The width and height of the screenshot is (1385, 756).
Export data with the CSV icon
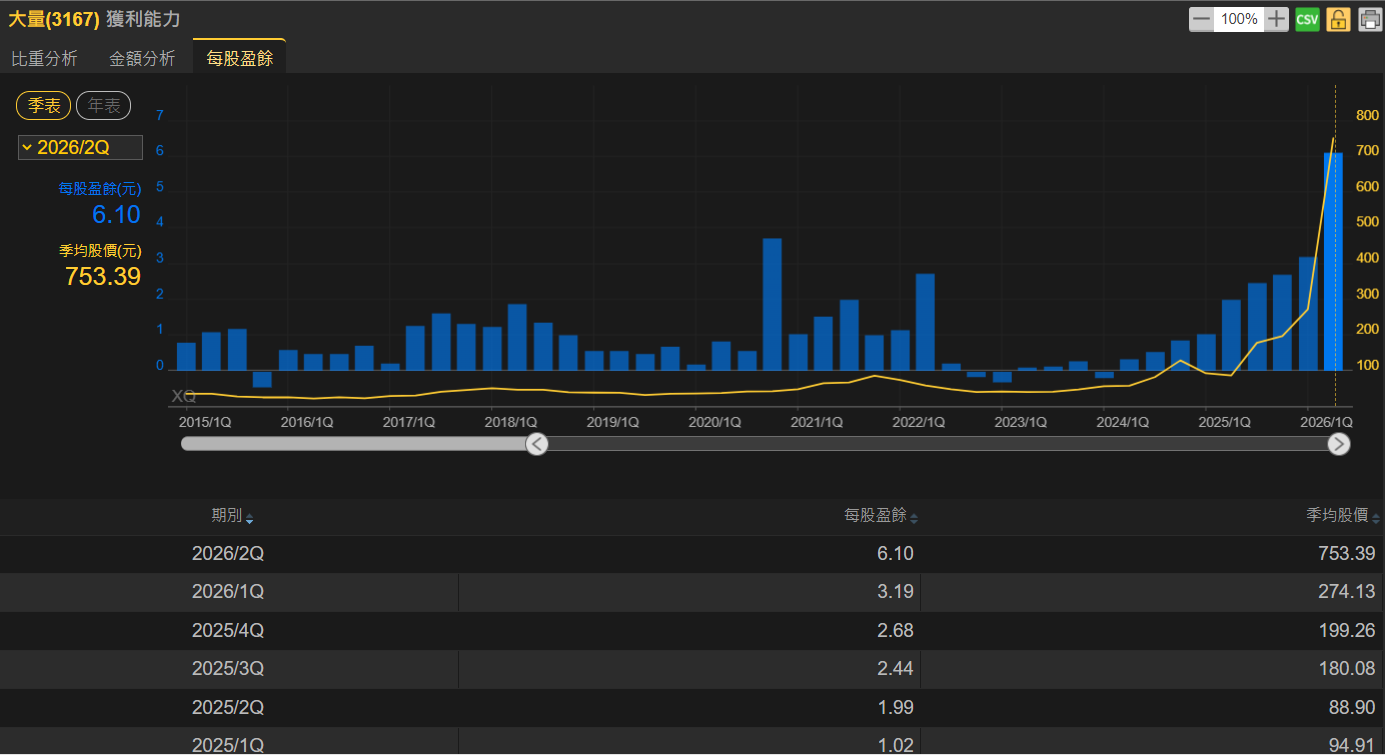(x=1307, y=19)
